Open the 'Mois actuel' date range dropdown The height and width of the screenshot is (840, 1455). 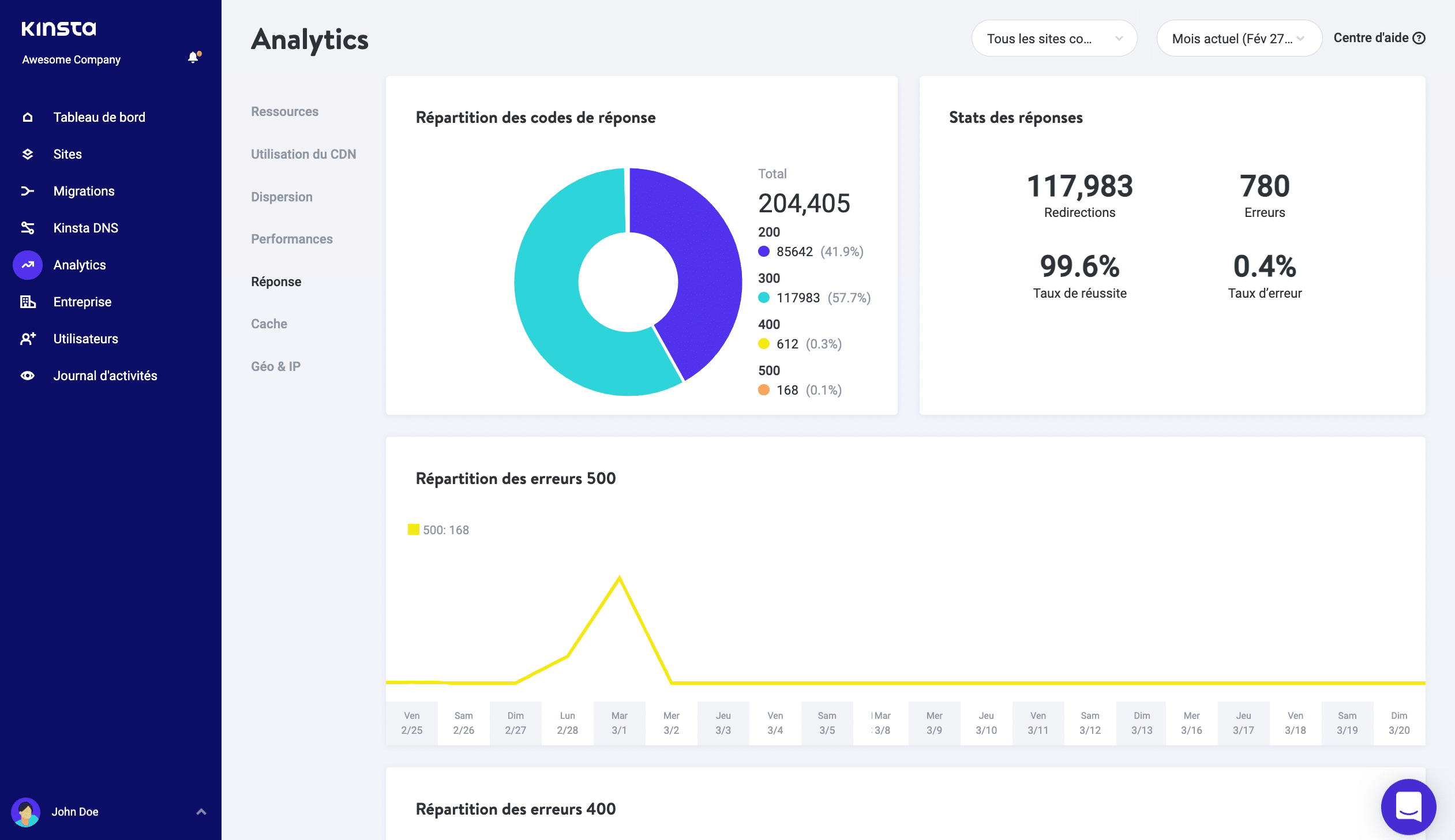[1239, 38]
